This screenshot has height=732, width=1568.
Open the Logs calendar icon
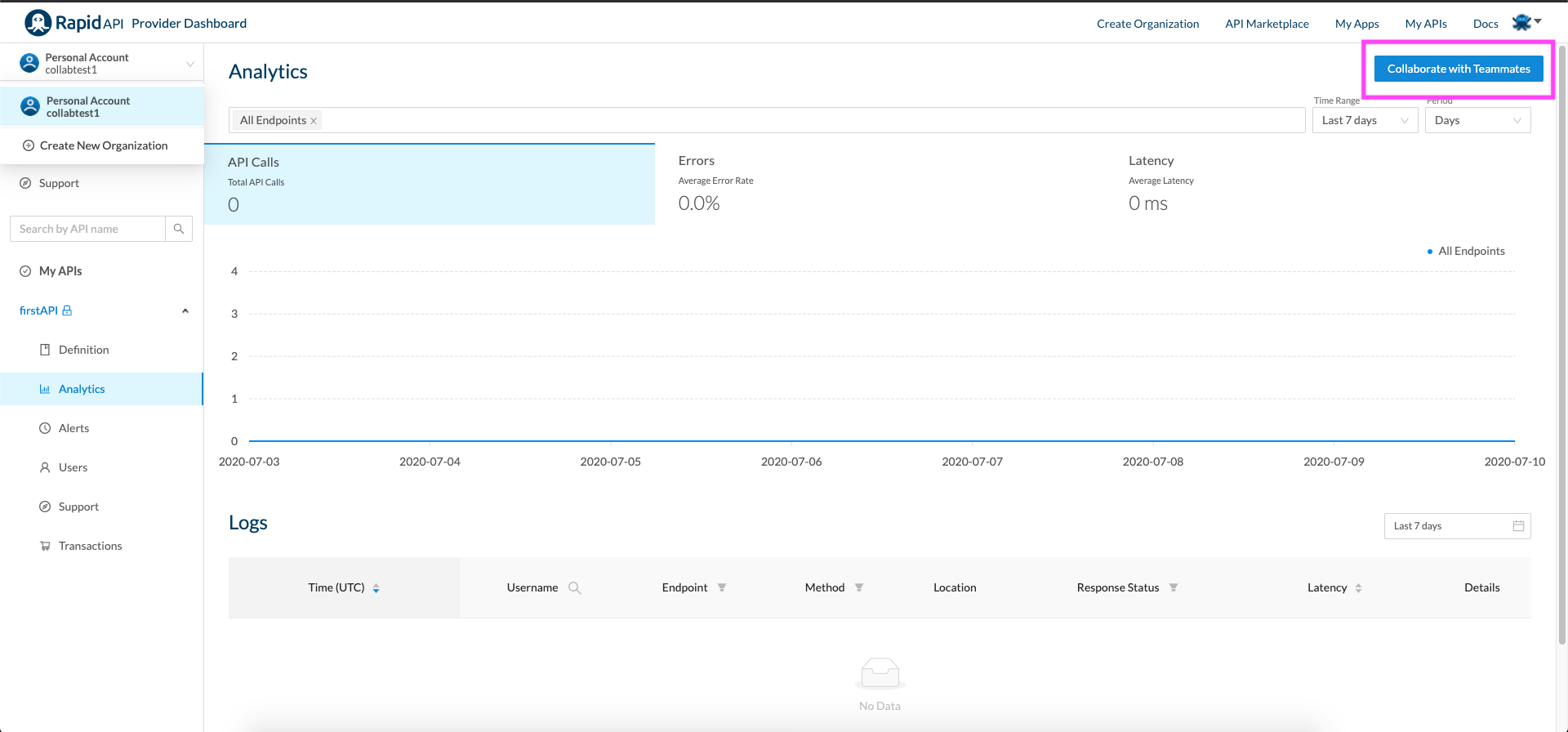[1518, 526]
